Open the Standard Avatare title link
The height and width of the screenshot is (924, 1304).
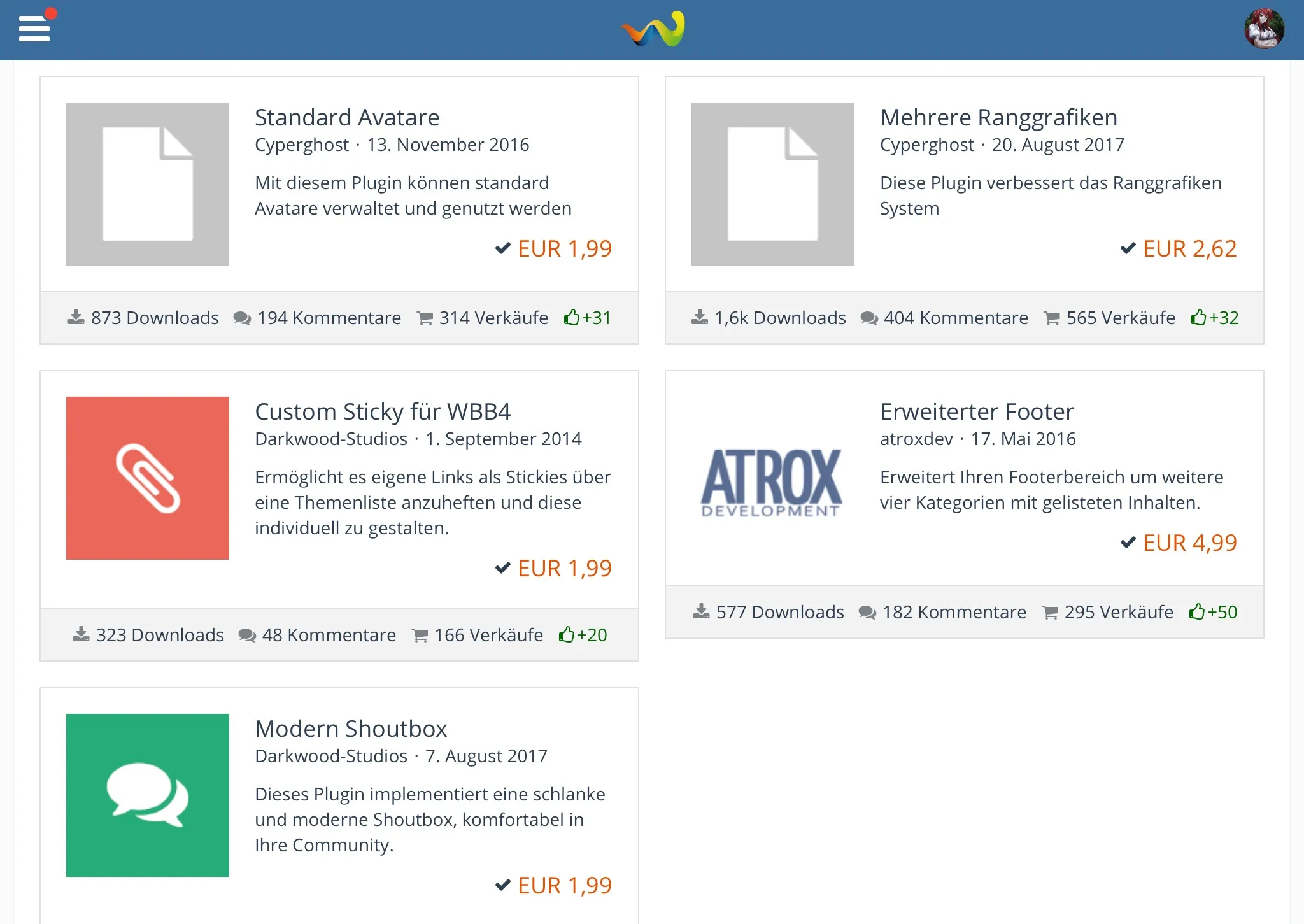(x=347, y=118)
